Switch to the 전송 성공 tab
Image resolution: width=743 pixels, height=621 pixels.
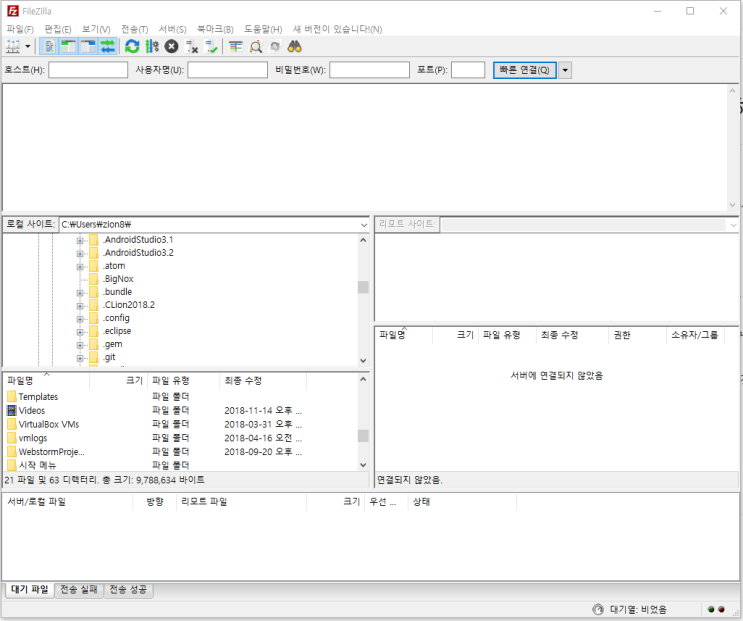click(128, 590)
